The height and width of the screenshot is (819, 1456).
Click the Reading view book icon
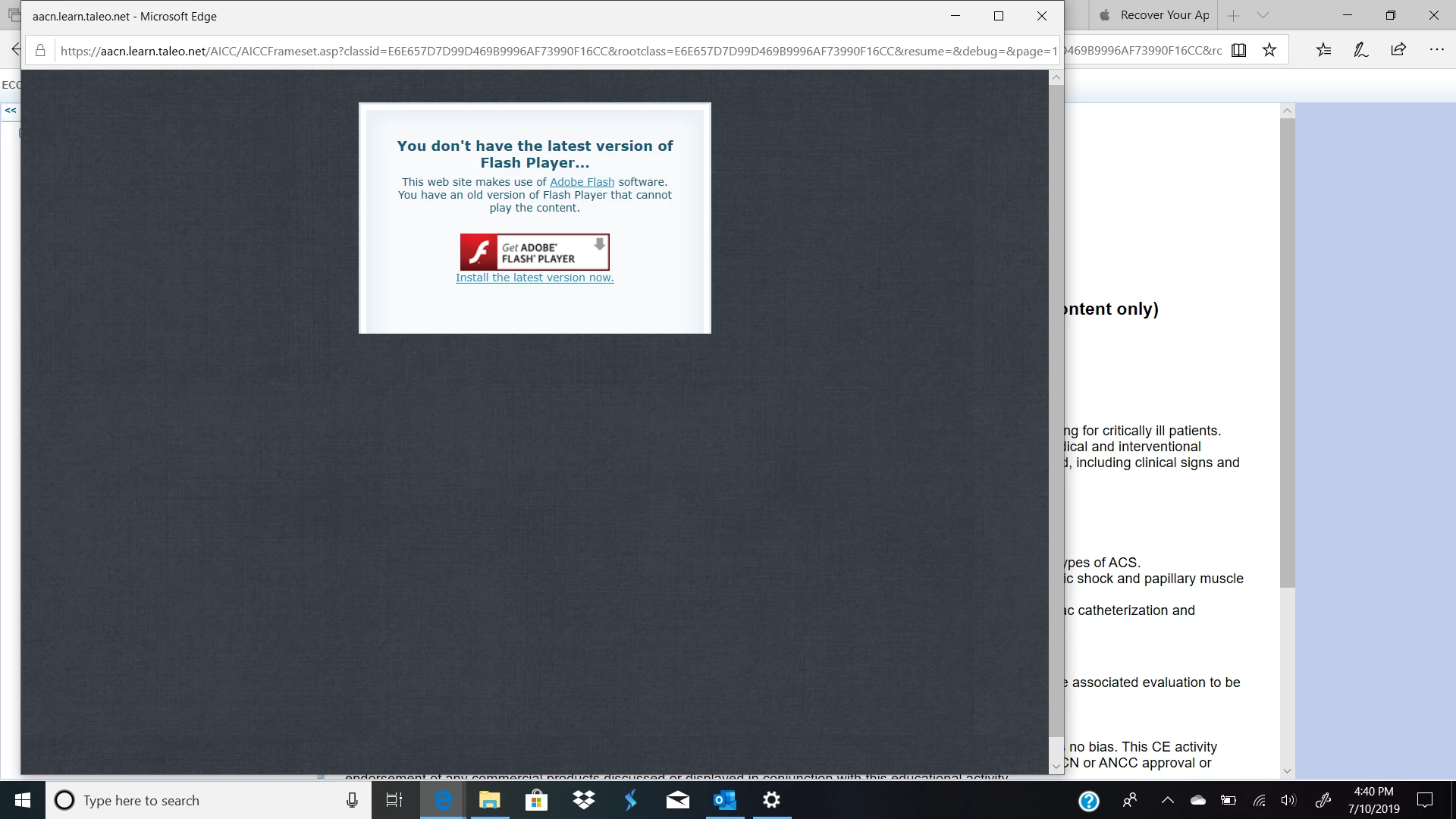point(1238,50)
